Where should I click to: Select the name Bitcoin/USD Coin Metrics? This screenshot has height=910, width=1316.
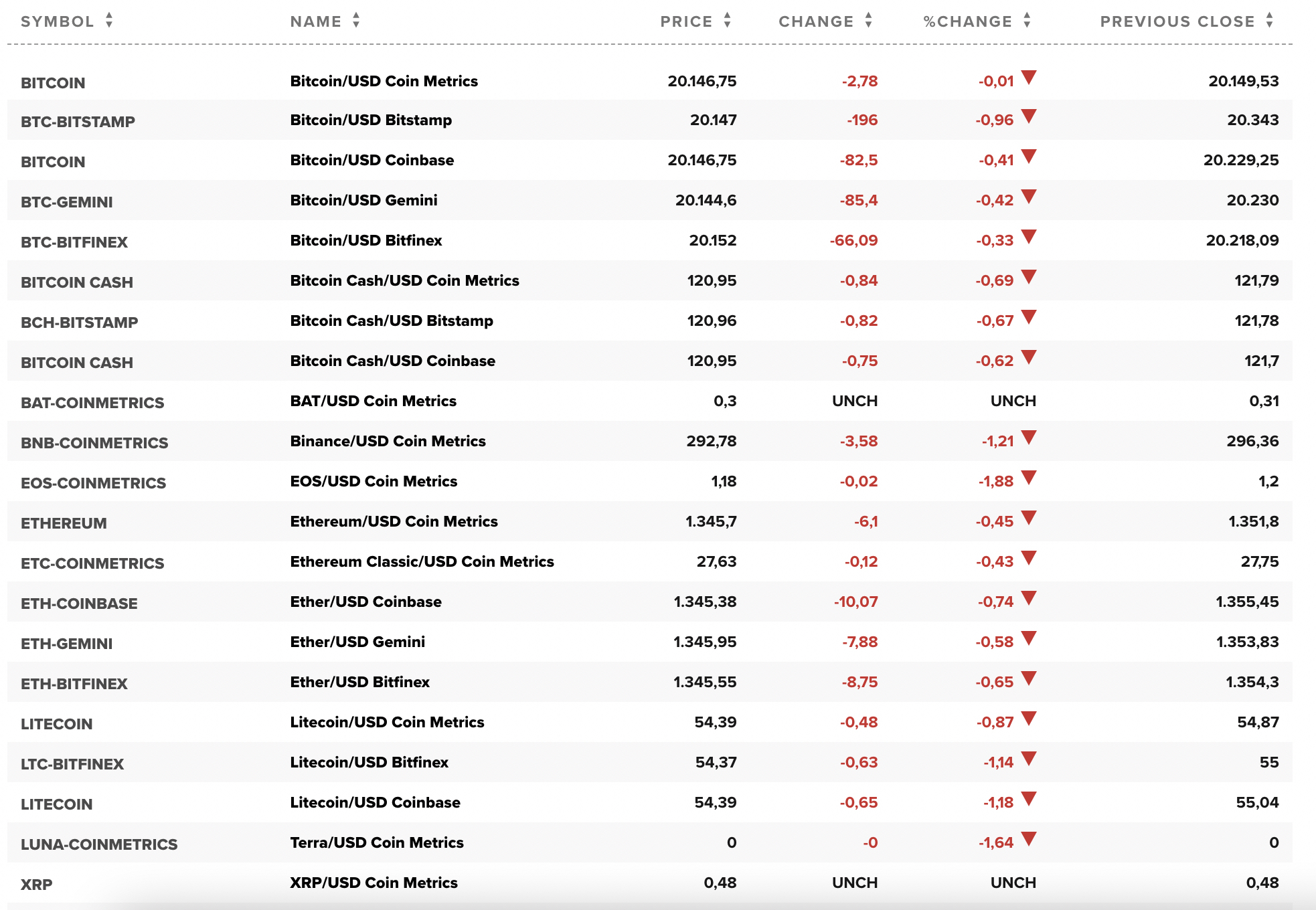click(384, 81)
